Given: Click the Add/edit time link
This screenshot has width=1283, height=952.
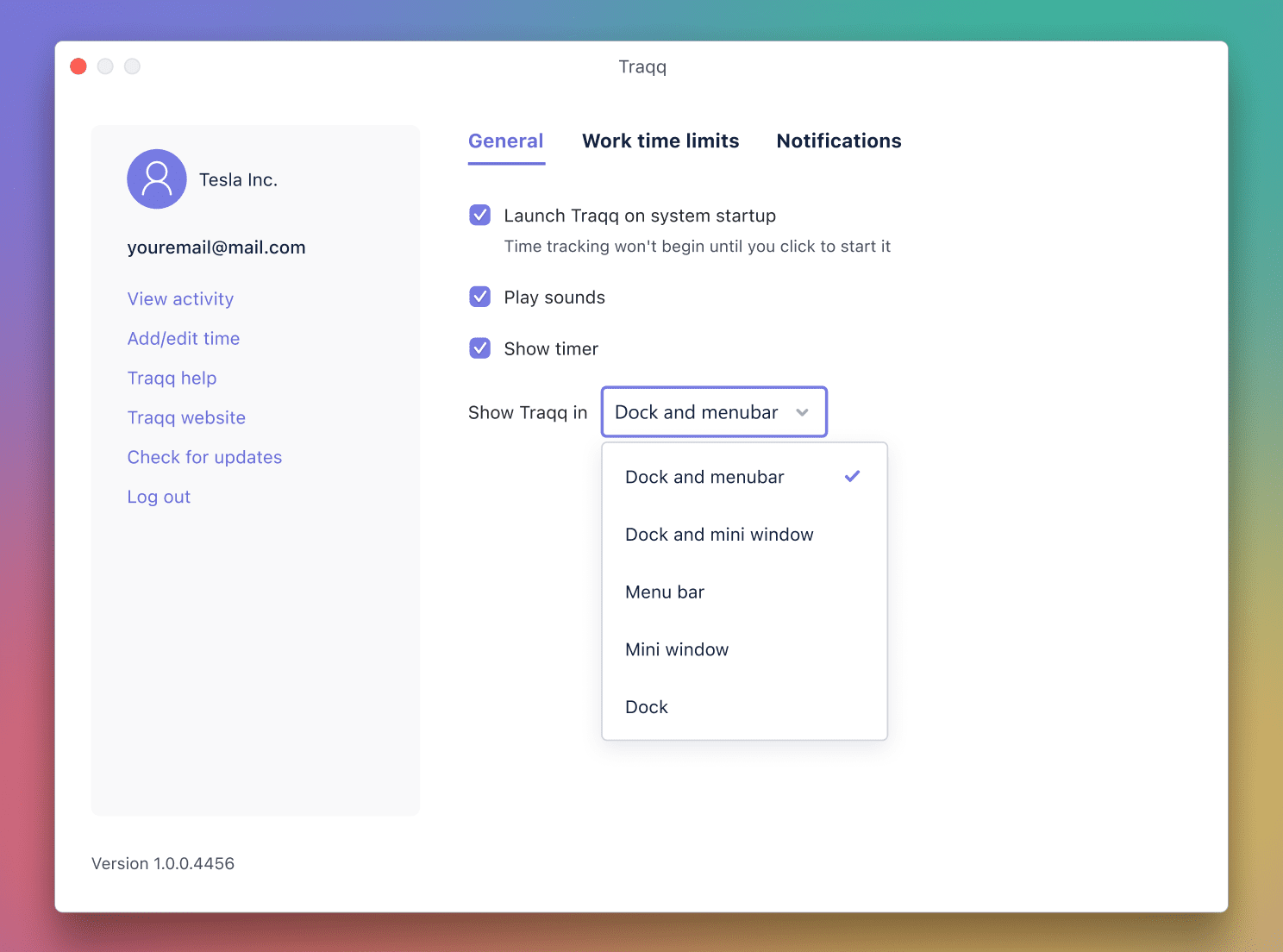Looking at the screenshot, I should (x=184, y=339).
